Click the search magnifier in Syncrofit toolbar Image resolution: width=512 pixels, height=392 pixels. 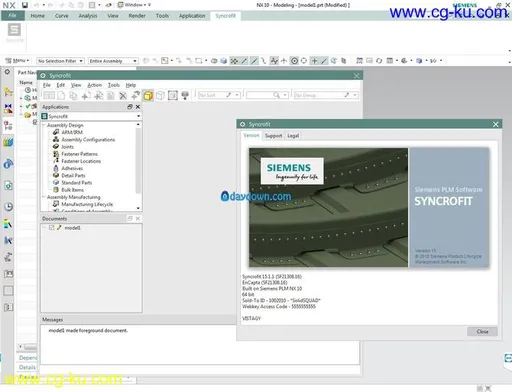pos(276,95)
